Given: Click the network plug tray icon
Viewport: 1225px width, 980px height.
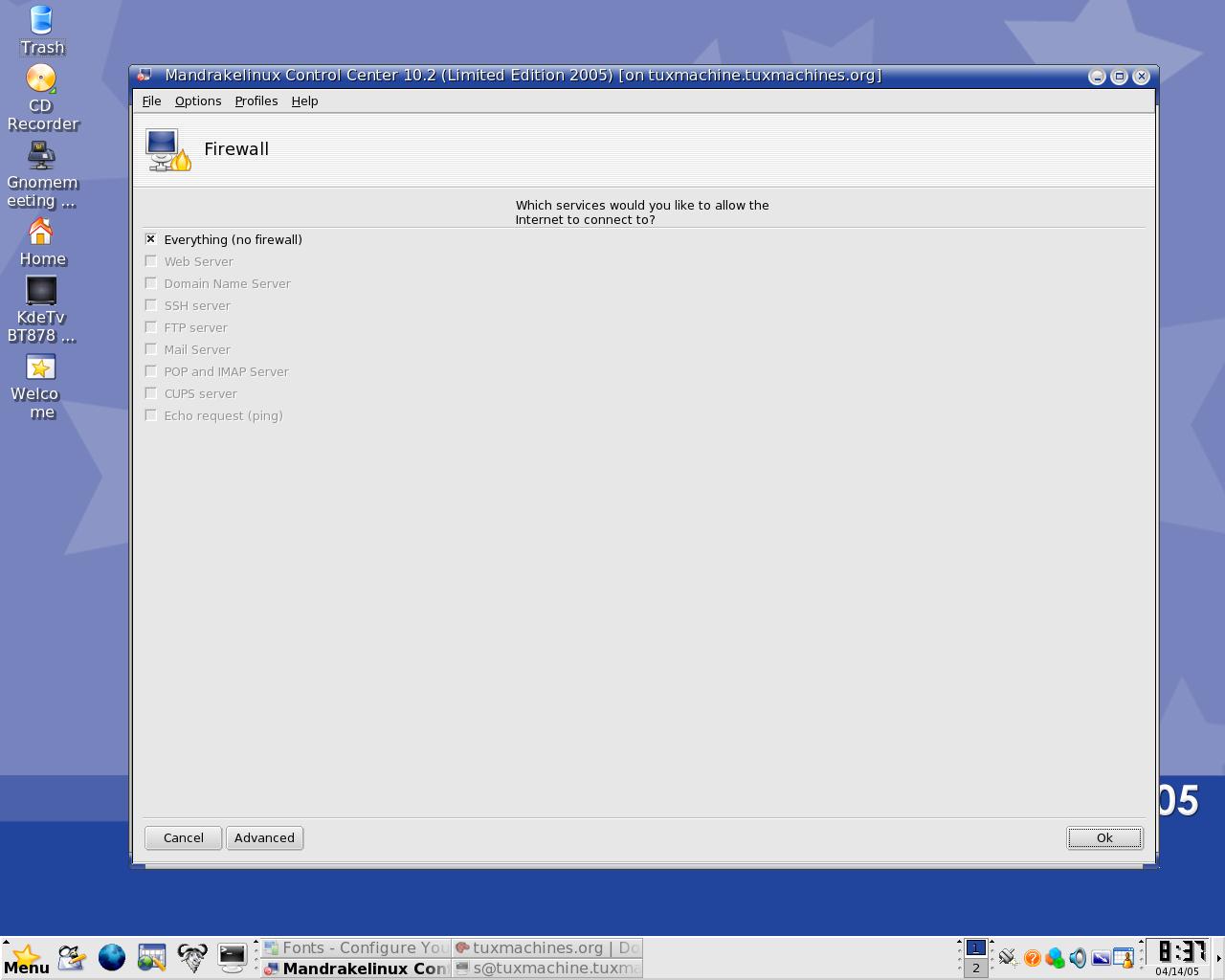Looking at the screenshot, I should pos(1008,957).
